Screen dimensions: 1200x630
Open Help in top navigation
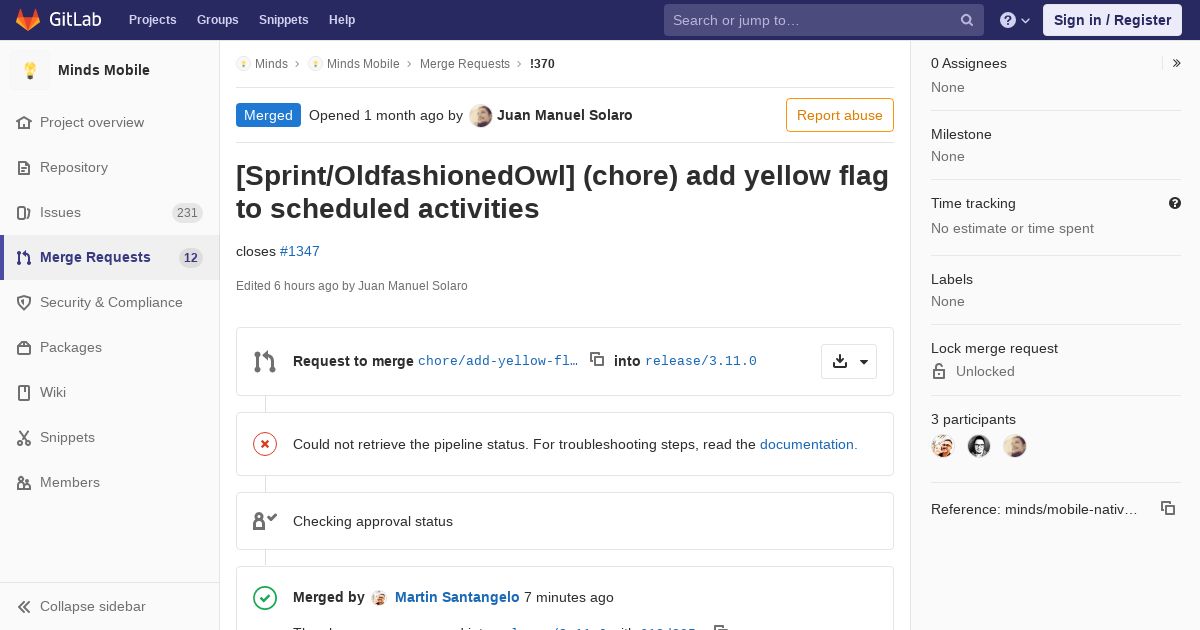pyautogui.click(x=342, y=20)
